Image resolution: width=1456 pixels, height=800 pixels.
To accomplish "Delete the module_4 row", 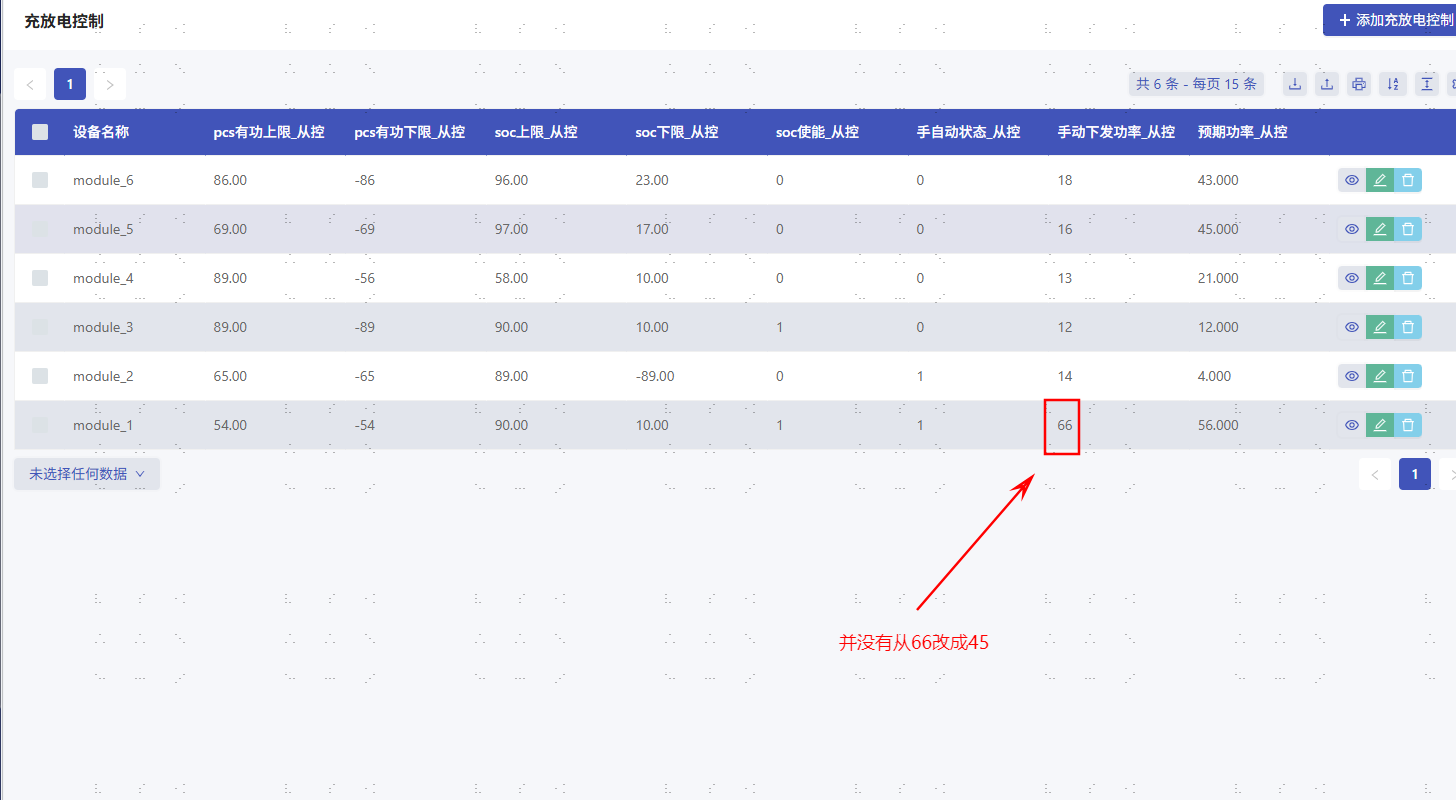I will coord(1408,278).
